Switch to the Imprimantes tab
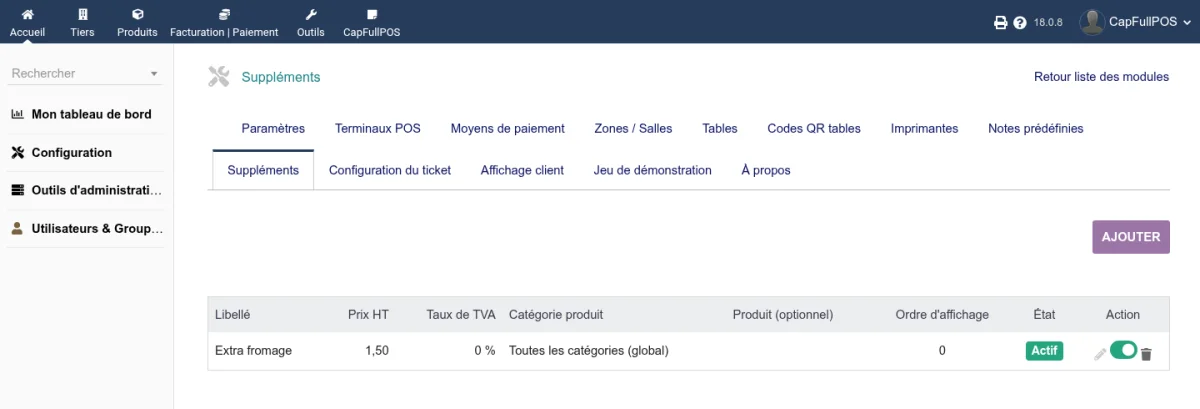The height and width of the screenshot is (409, 1200). 924,128
